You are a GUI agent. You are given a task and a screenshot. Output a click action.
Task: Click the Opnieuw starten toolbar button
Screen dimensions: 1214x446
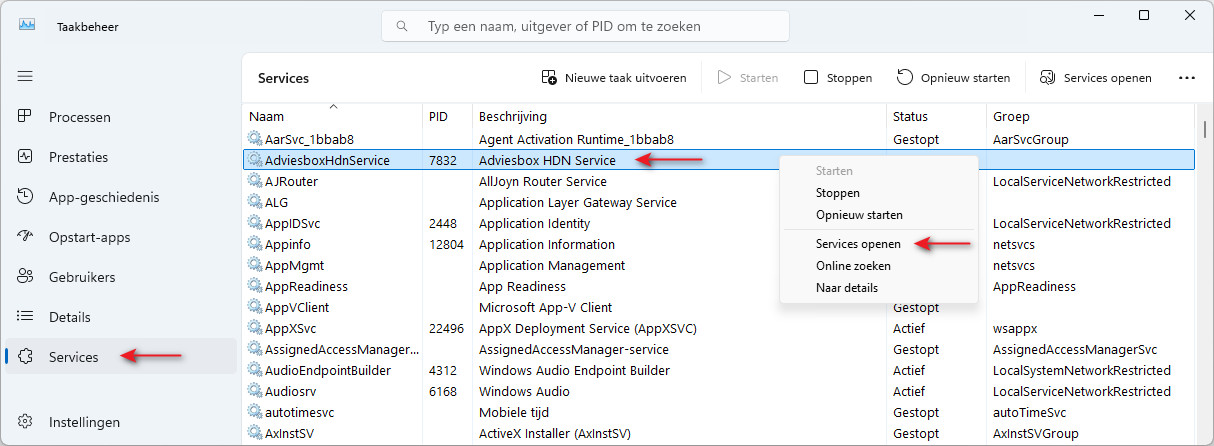click(953, 77)
